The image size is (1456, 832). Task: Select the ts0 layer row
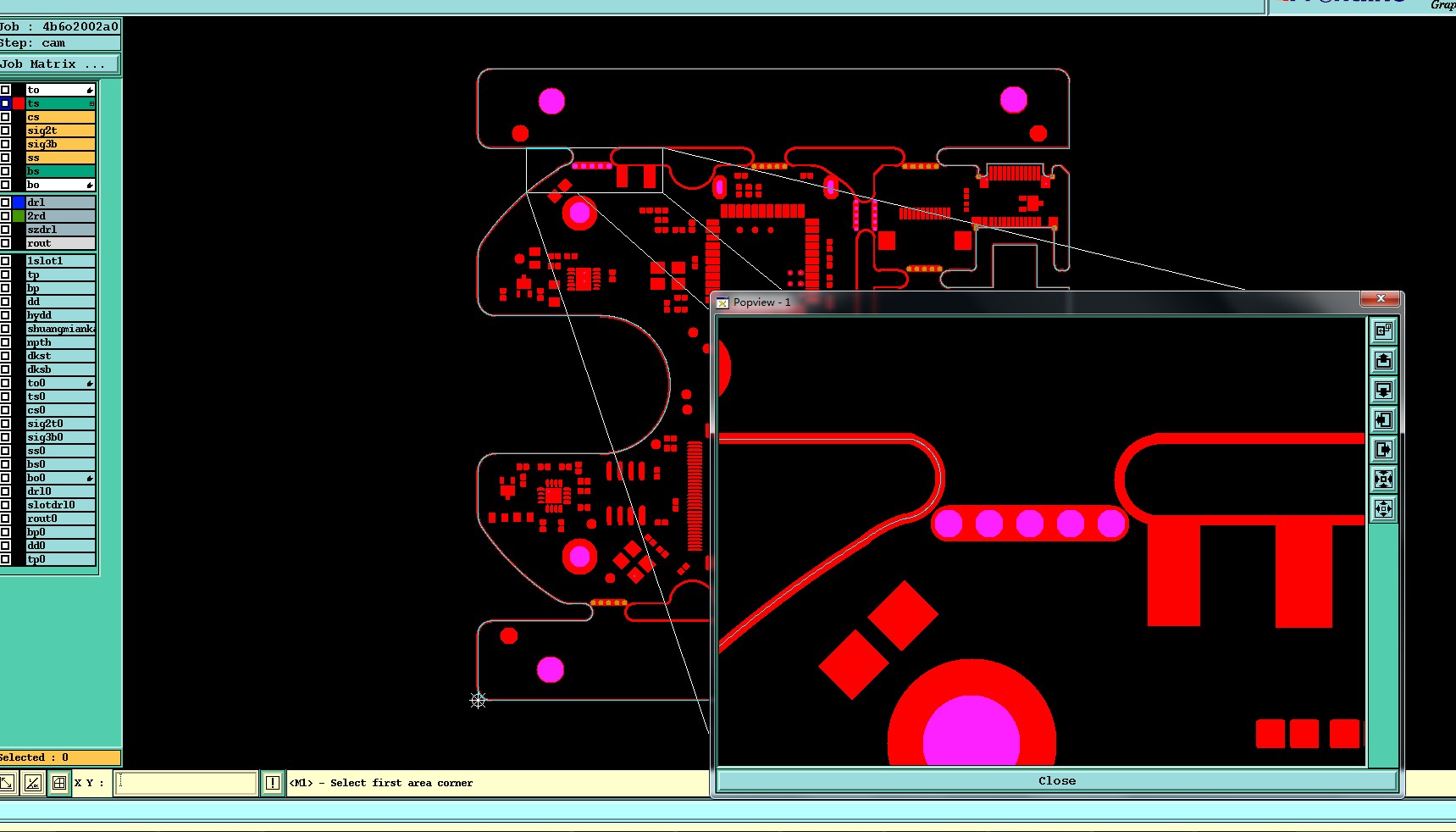(60, 397)
